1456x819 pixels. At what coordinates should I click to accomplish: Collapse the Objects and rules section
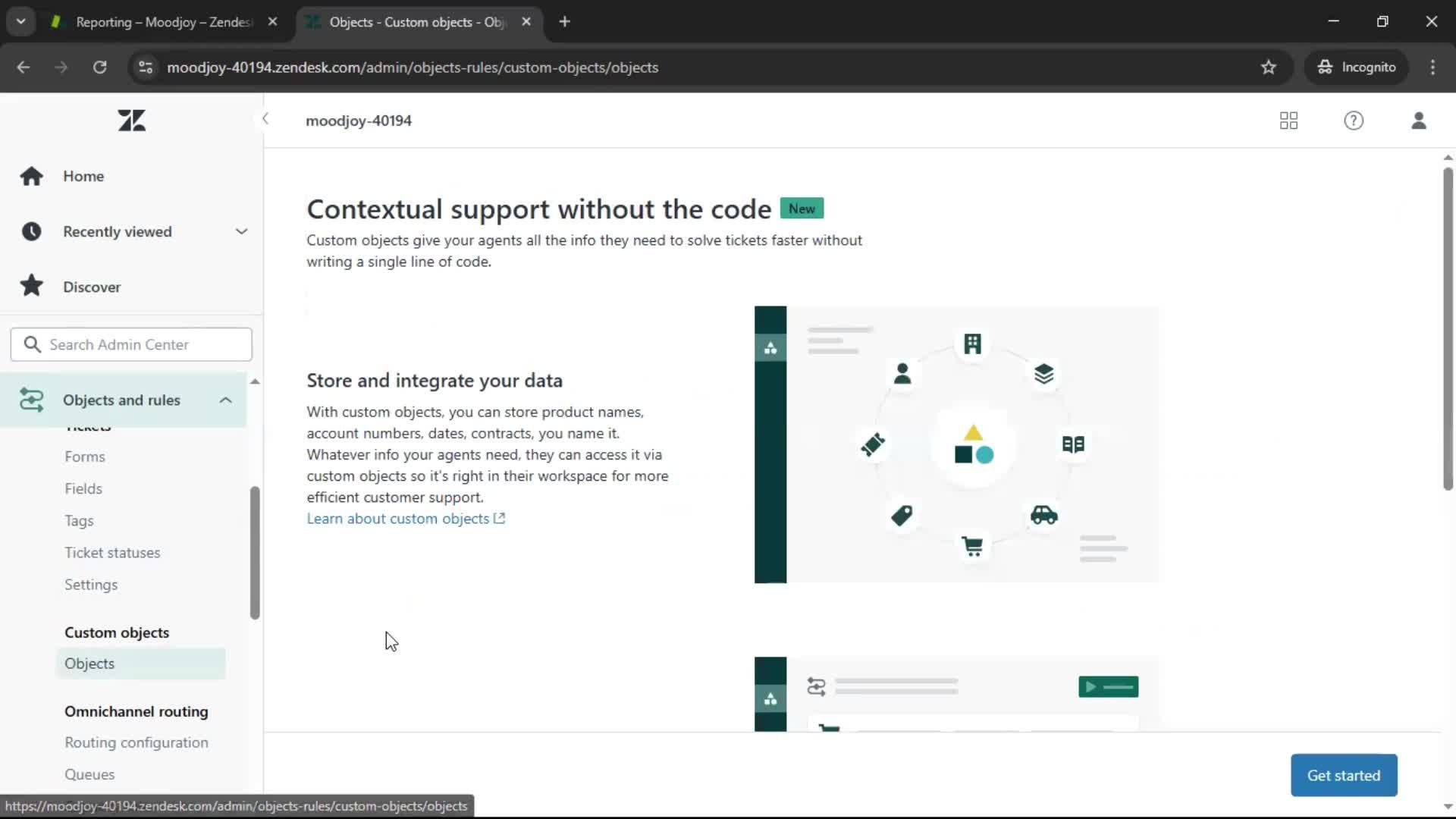(225, 400)
